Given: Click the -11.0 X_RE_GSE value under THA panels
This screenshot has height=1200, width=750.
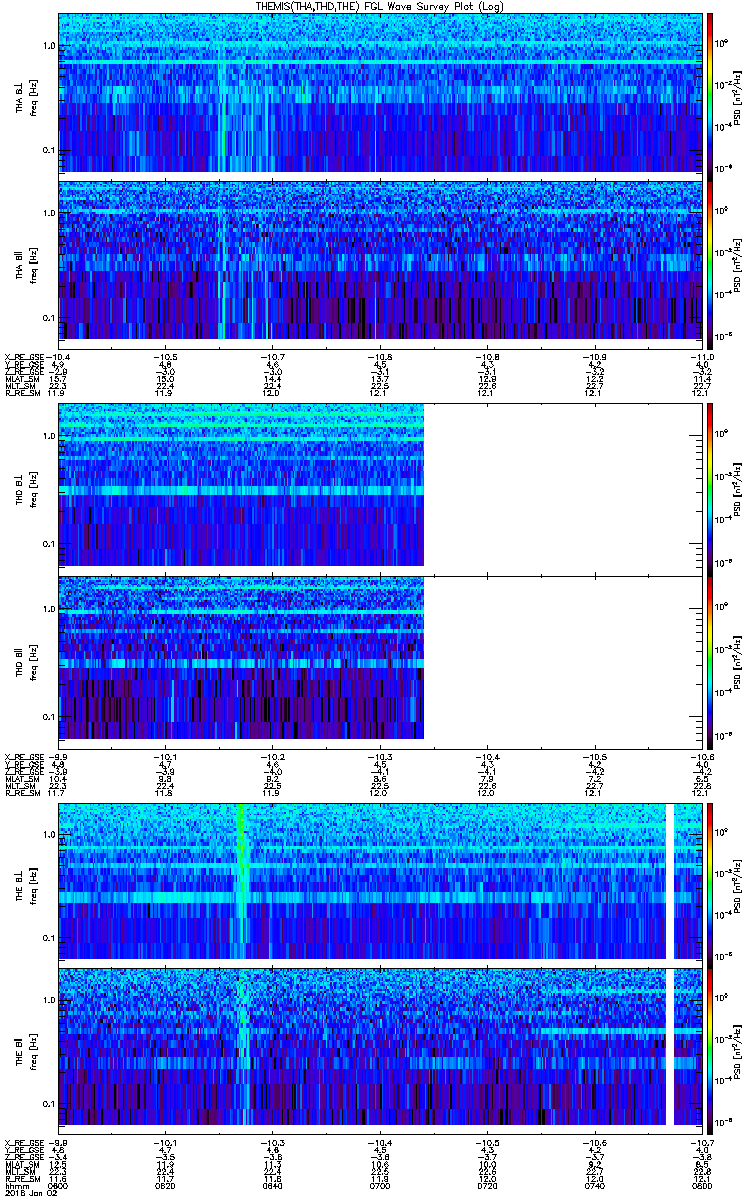Looking at the screenshot, I should coord(700,358).
